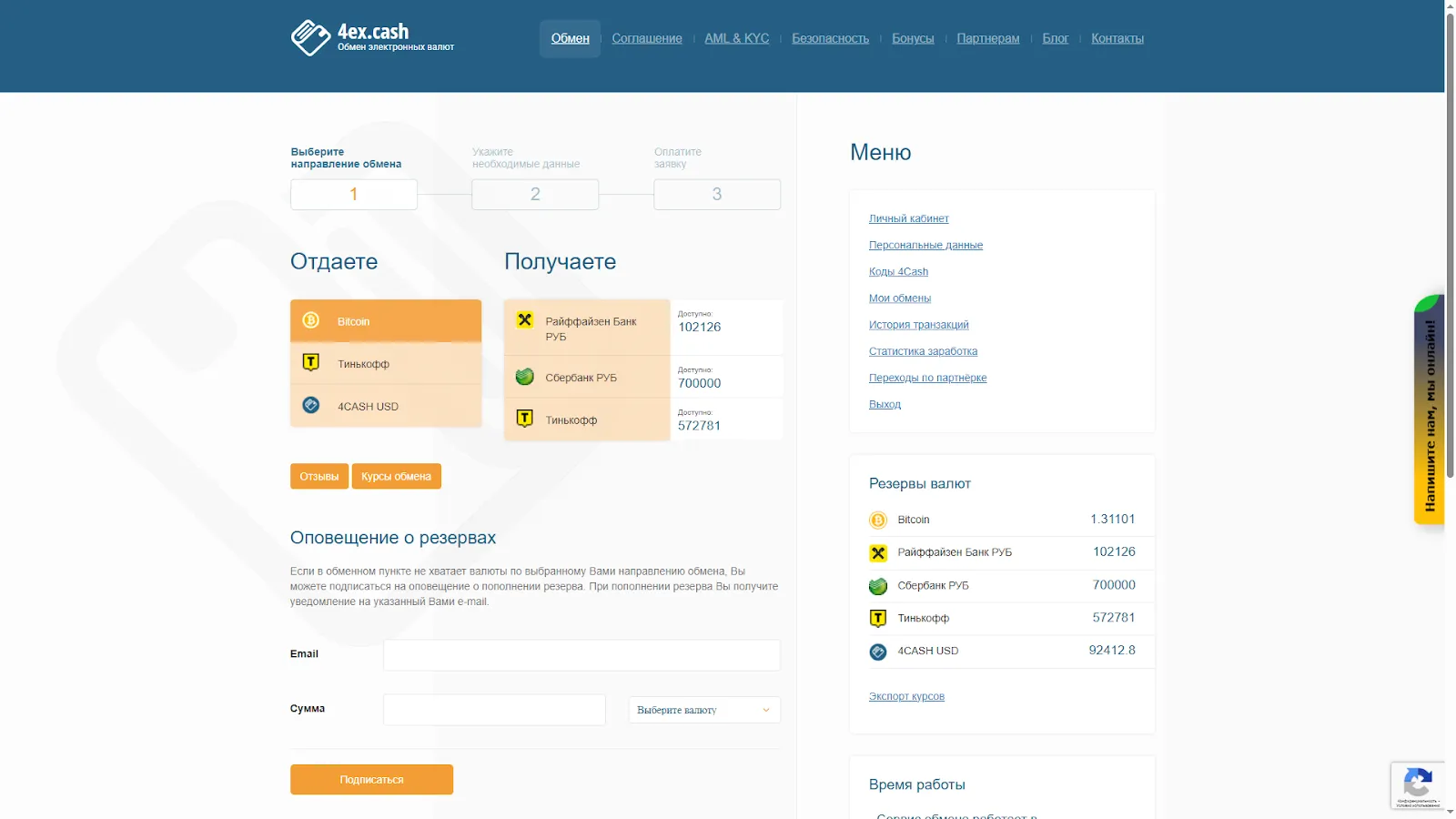Click the Курсы обмена button
This screenshot has height=819, width=1456.
397,476
